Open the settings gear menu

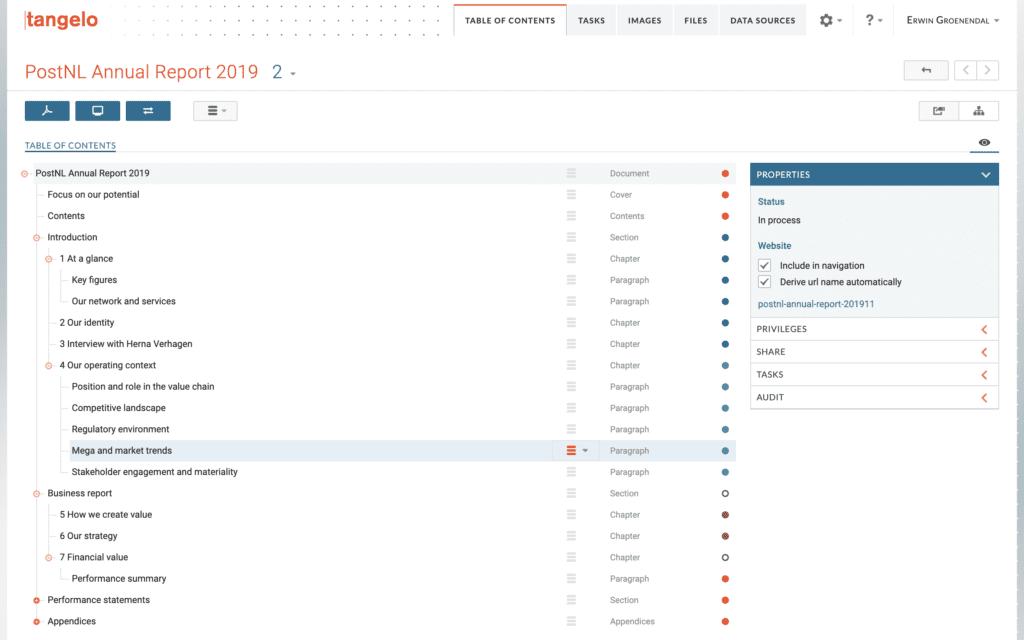click(x=828, y=19)
